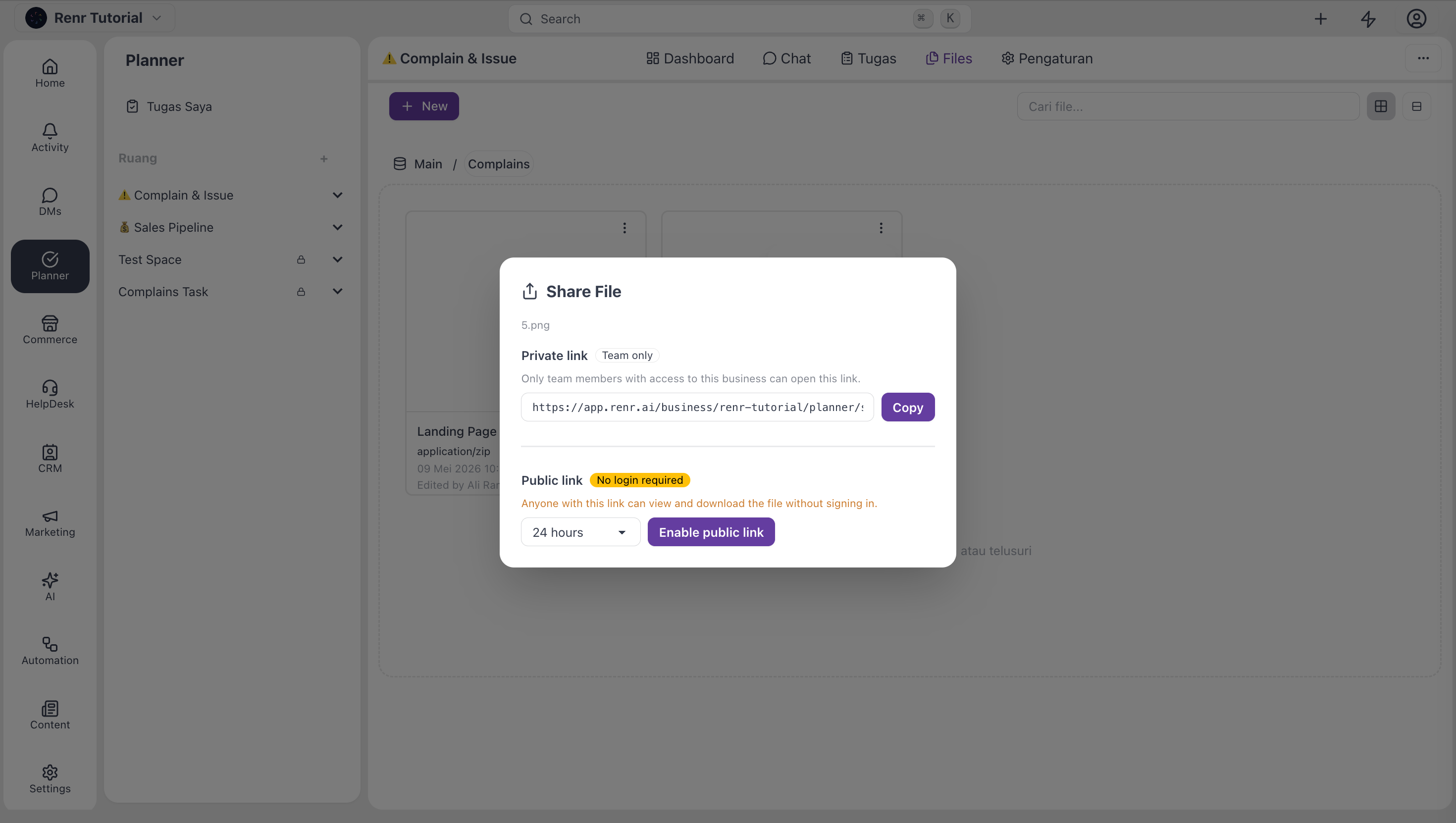
Task: Copy the private link
Action: tap(908, 407)
